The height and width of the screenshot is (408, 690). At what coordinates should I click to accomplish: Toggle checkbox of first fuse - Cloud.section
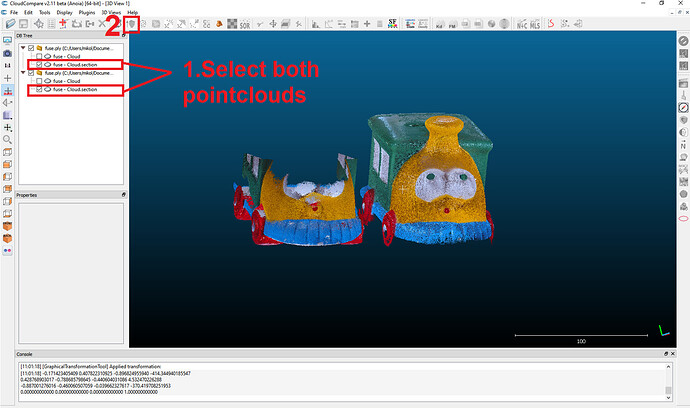point(39,64)
